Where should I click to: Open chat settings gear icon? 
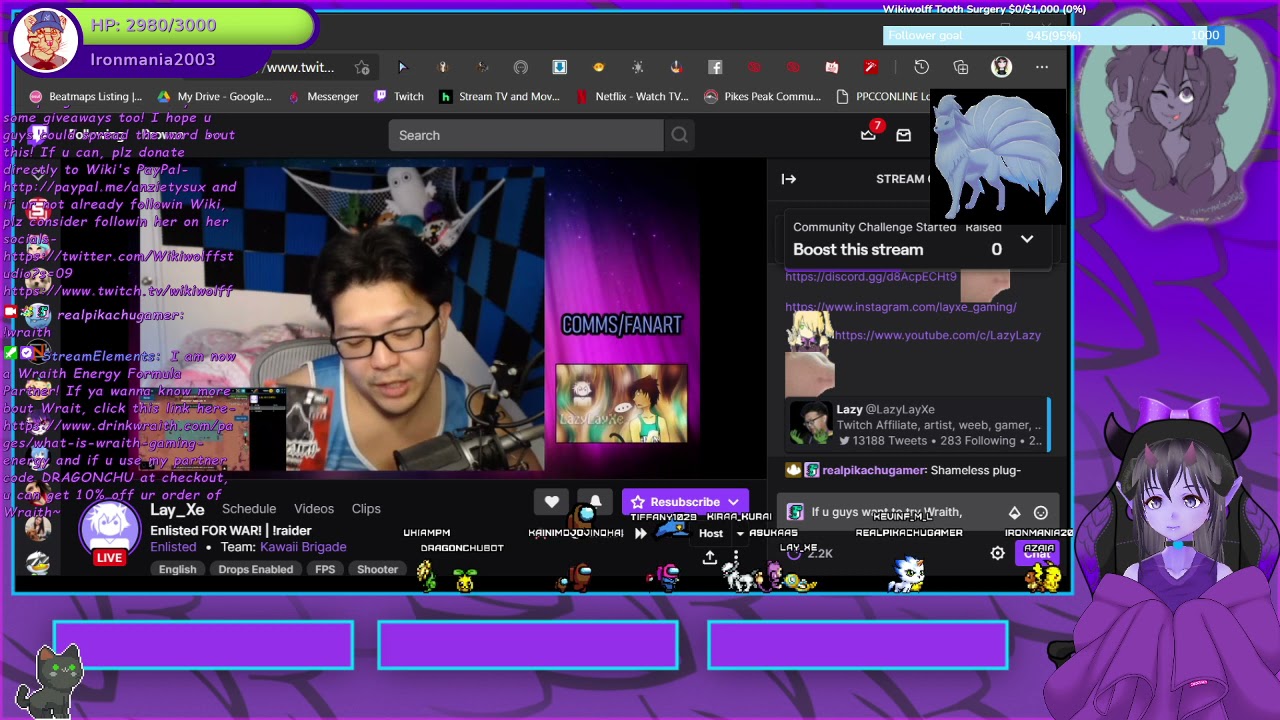click(x=997, y=553)
